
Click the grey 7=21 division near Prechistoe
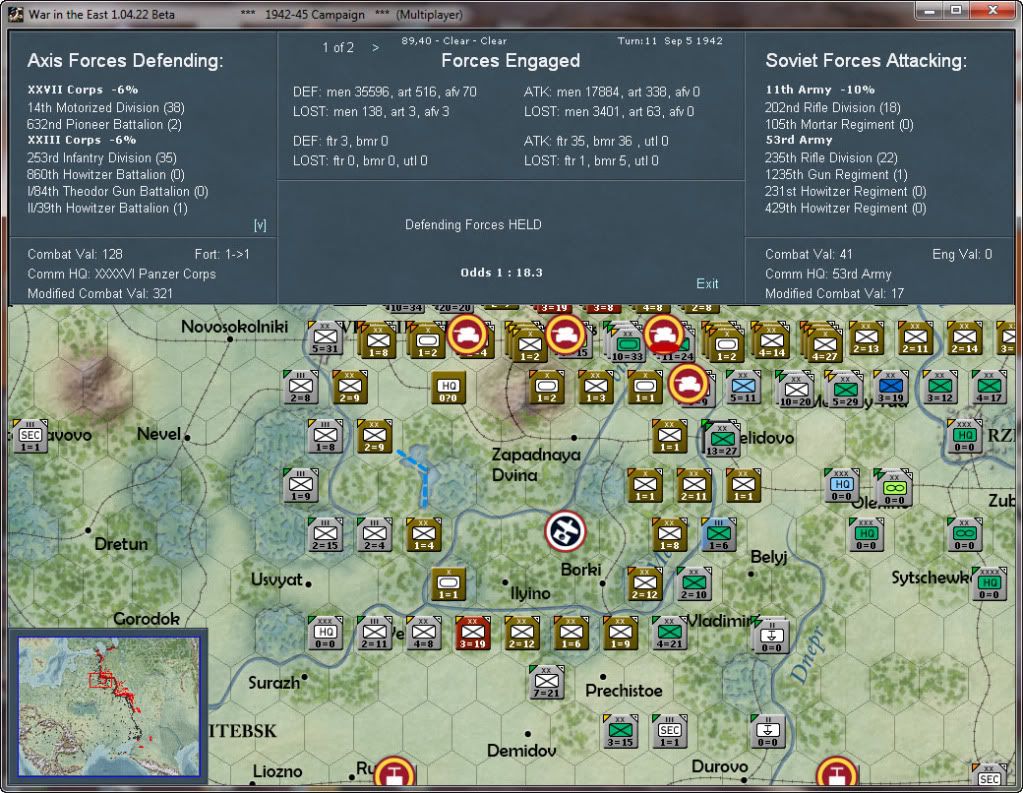click(x=546, y=682)
